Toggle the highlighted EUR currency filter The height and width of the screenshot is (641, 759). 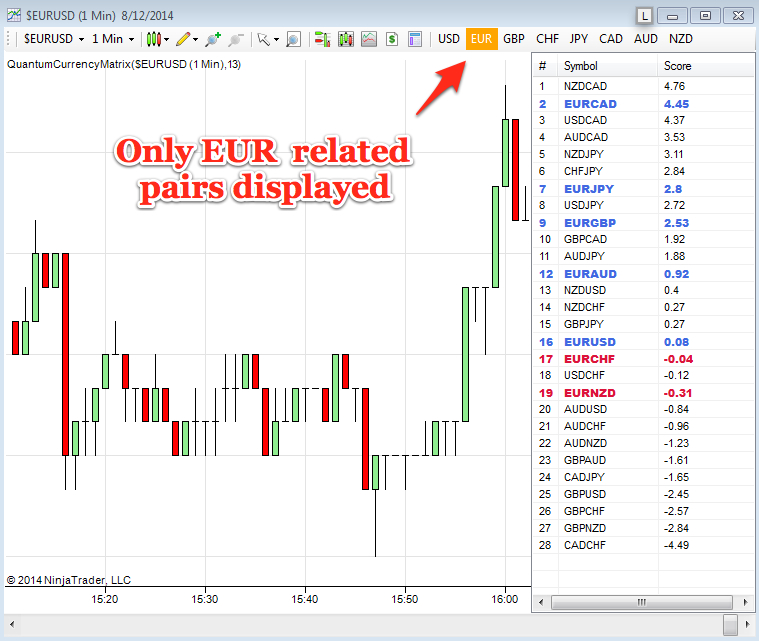tap(482, 39)
